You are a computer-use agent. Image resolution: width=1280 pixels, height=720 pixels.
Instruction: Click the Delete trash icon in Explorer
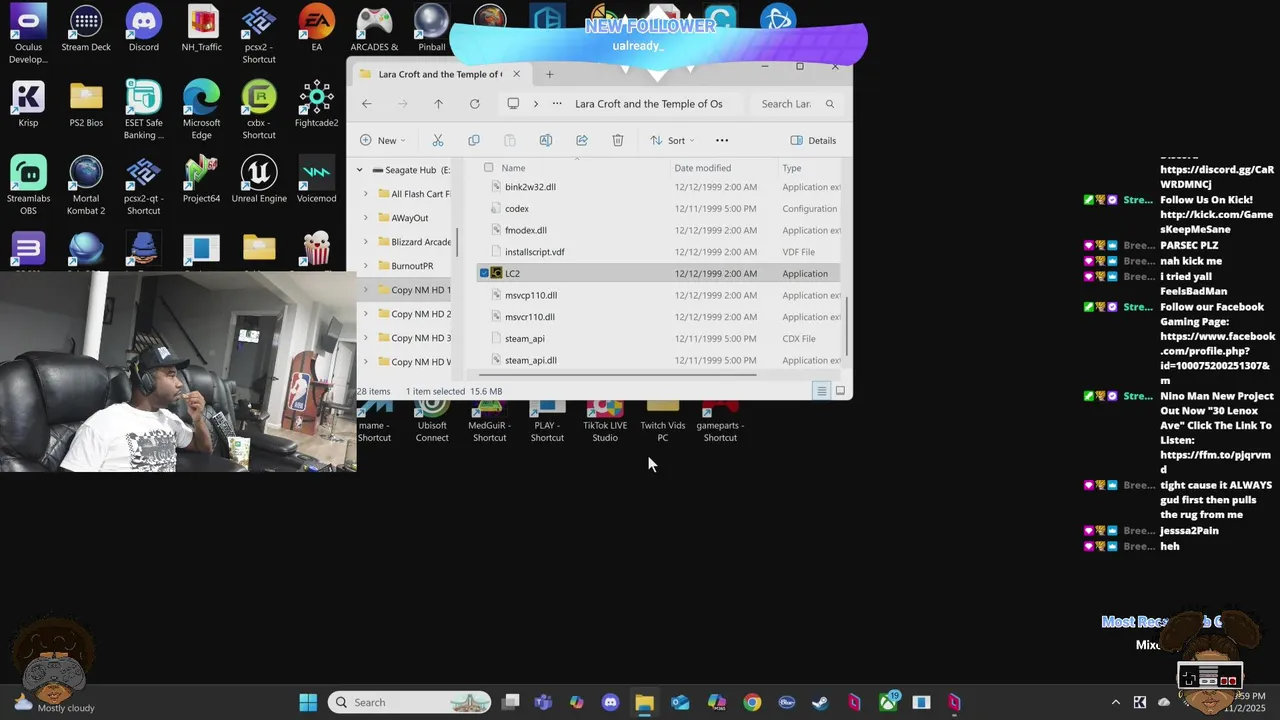618,140
